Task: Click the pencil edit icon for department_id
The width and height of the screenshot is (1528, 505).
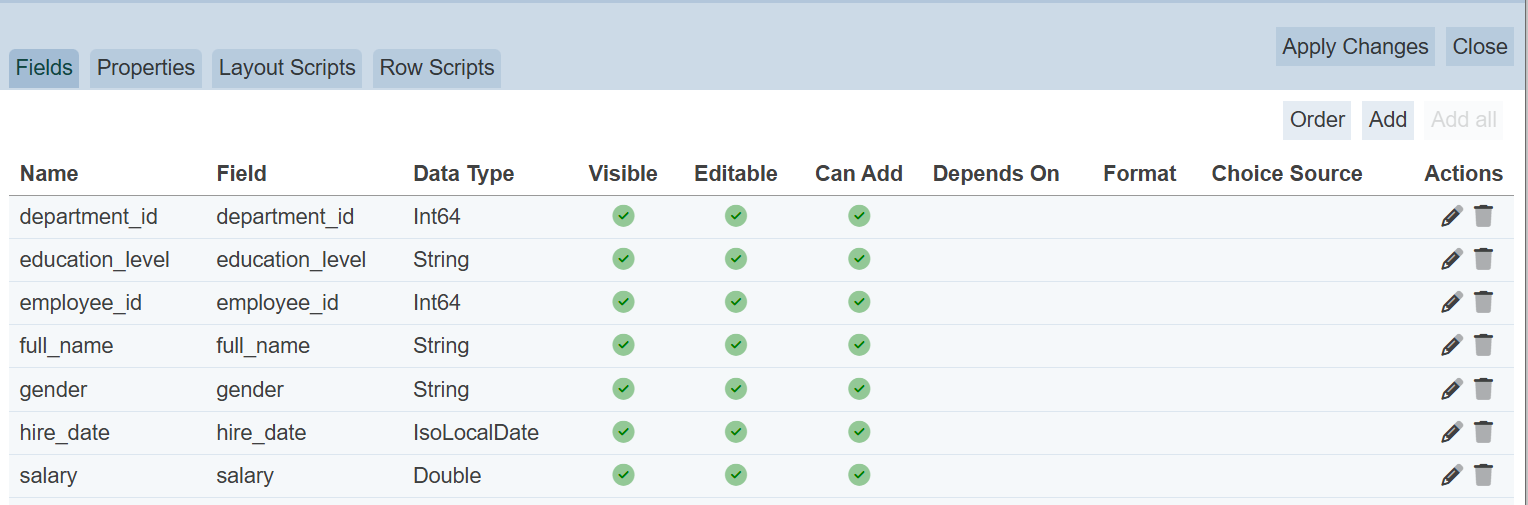Action: [1451, 216]
